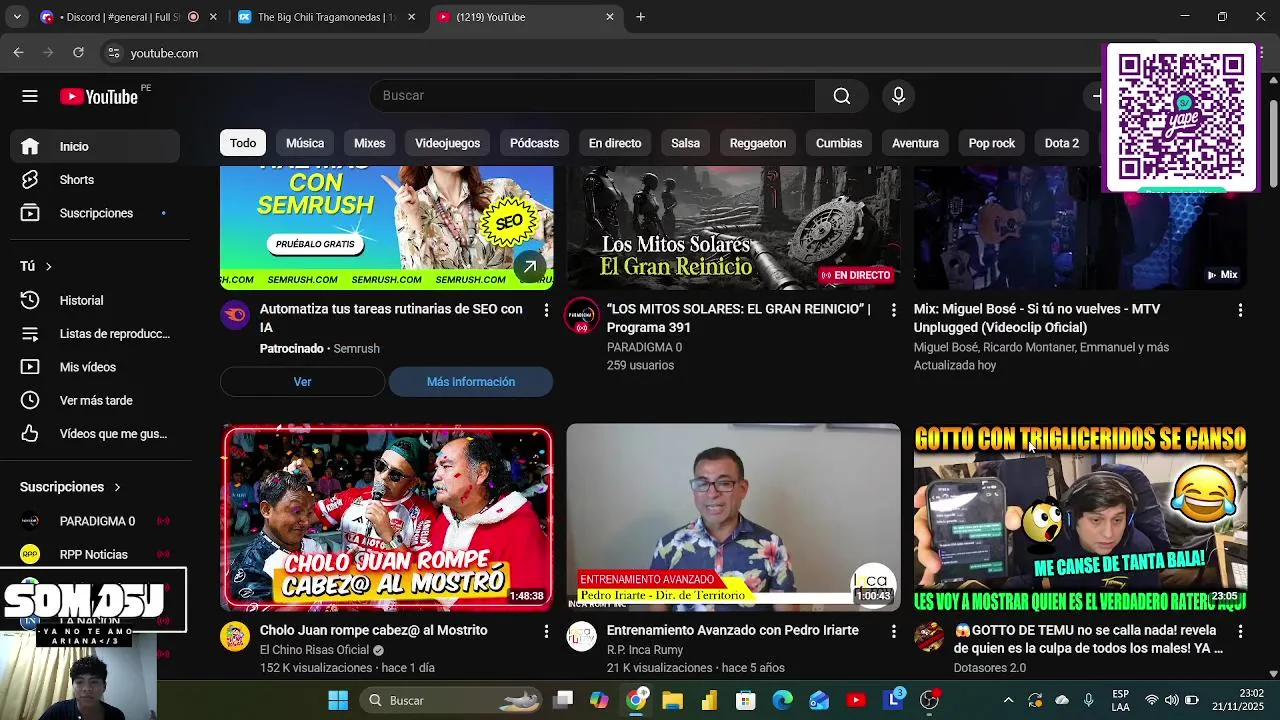Open Chrome tab search dropdown

(17, 17)
